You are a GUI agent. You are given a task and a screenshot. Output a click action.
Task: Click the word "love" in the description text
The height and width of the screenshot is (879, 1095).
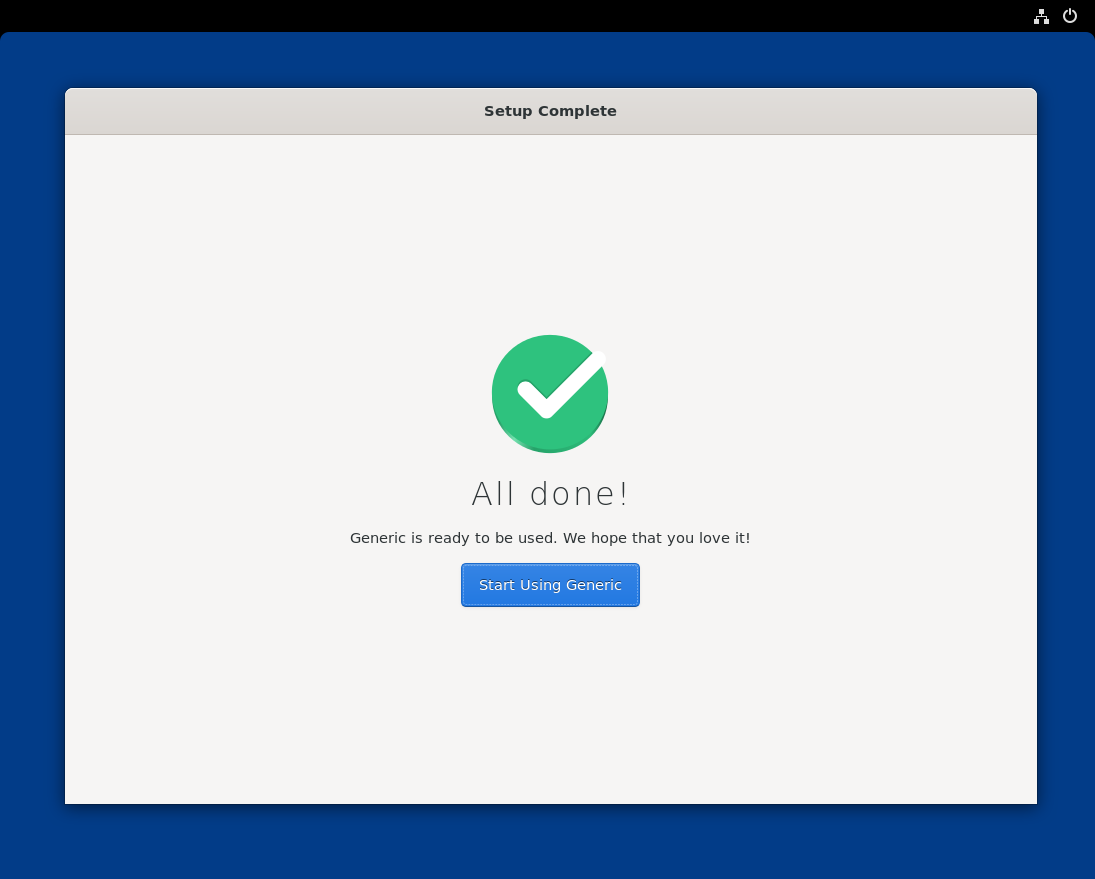coord(713,538)
